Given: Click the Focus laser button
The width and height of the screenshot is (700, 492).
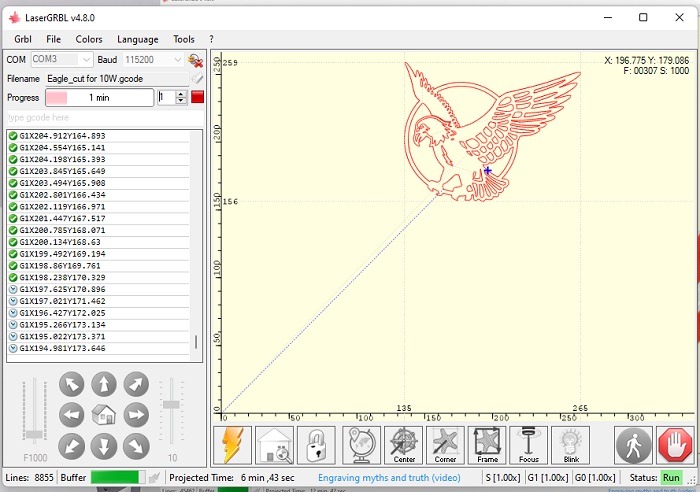Looking at the screenshot, I should click(x=529, y=445).
